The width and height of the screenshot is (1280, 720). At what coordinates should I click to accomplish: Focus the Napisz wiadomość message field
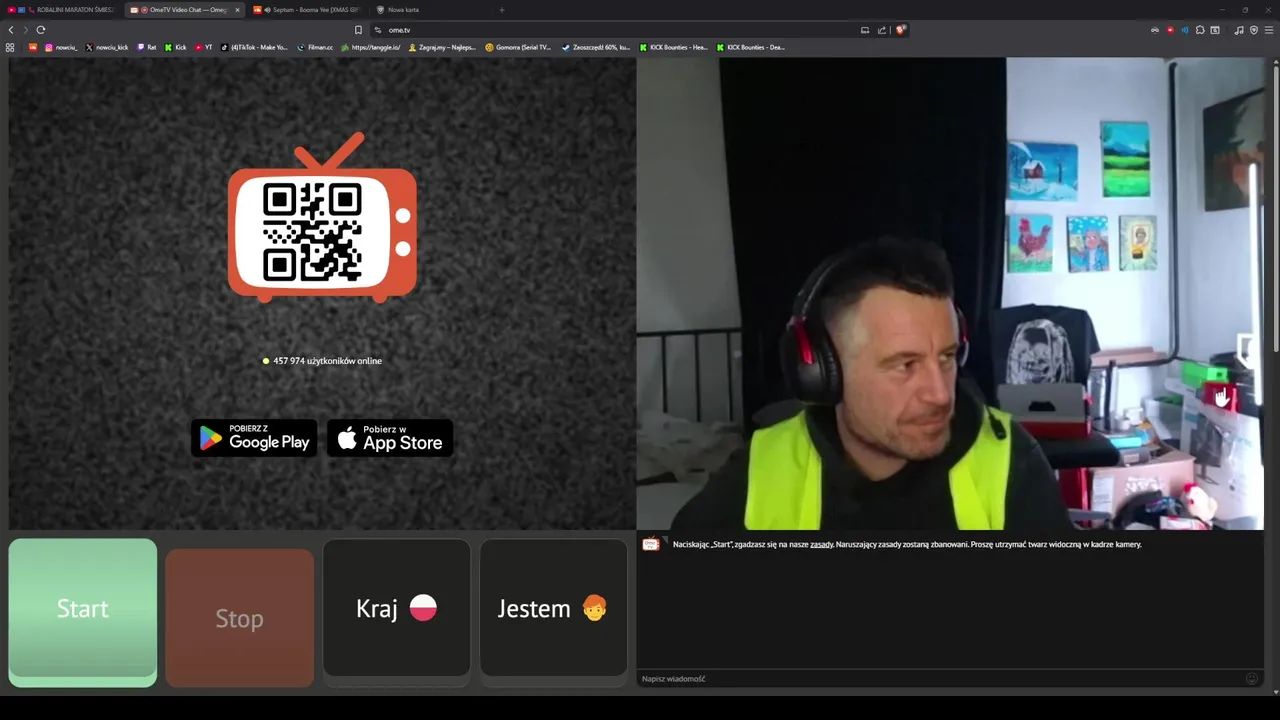click(x=940, y=679)
